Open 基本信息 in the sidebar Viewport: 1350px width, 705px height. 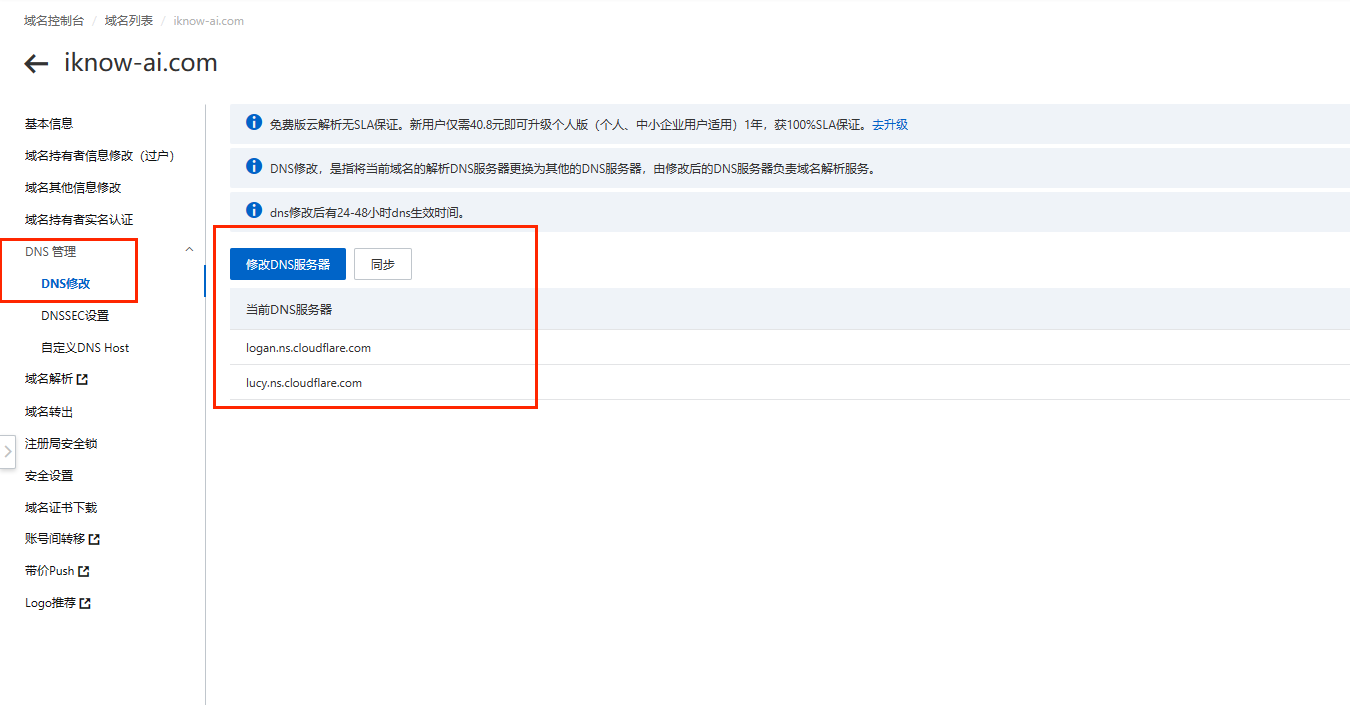49,124
